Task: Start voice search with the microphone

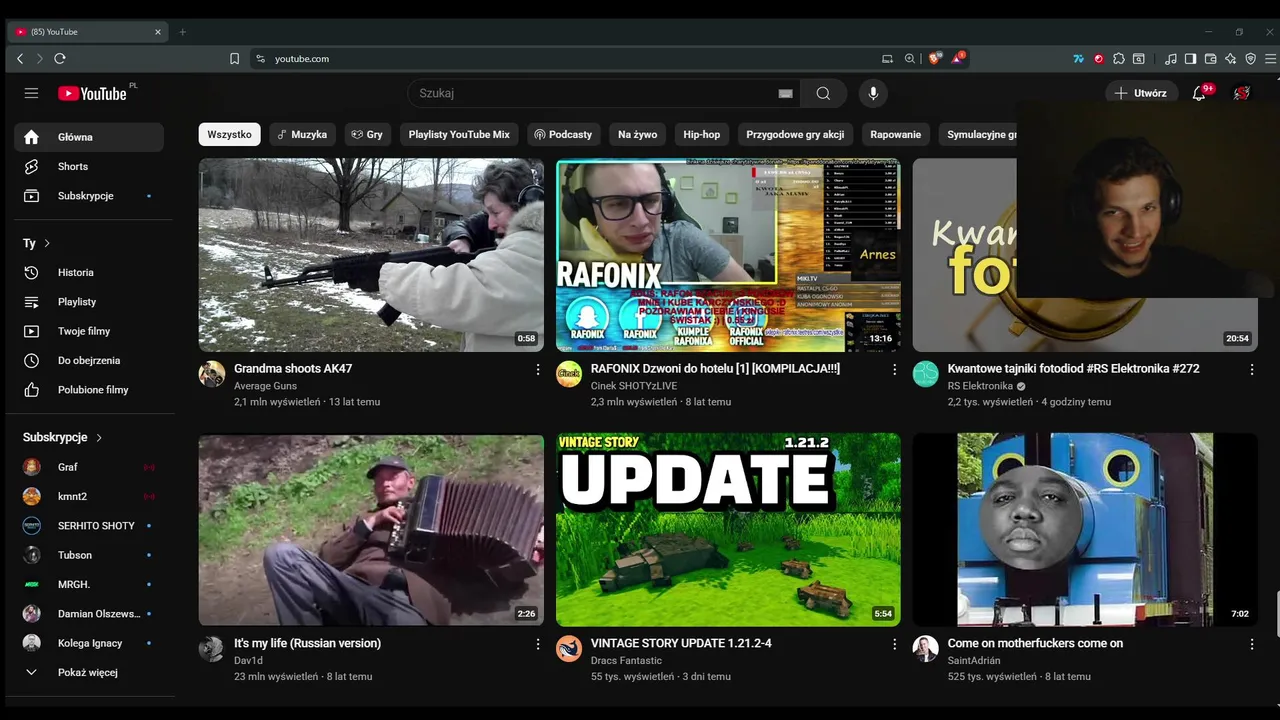Action: [x=873, y=93]
